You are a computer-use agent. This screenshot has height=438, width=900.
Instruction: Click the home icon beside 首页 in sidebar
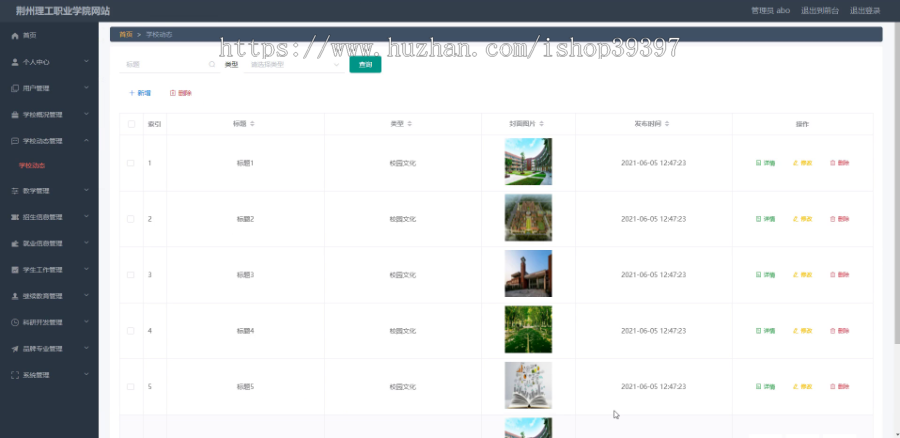click(15, 36)
